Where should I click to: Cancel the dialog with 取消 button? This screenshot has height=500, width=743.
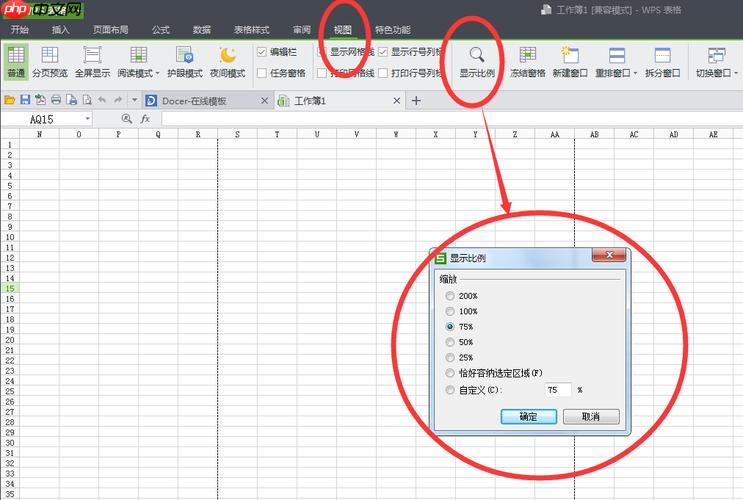pyautogui.click(x=591, y=417)
